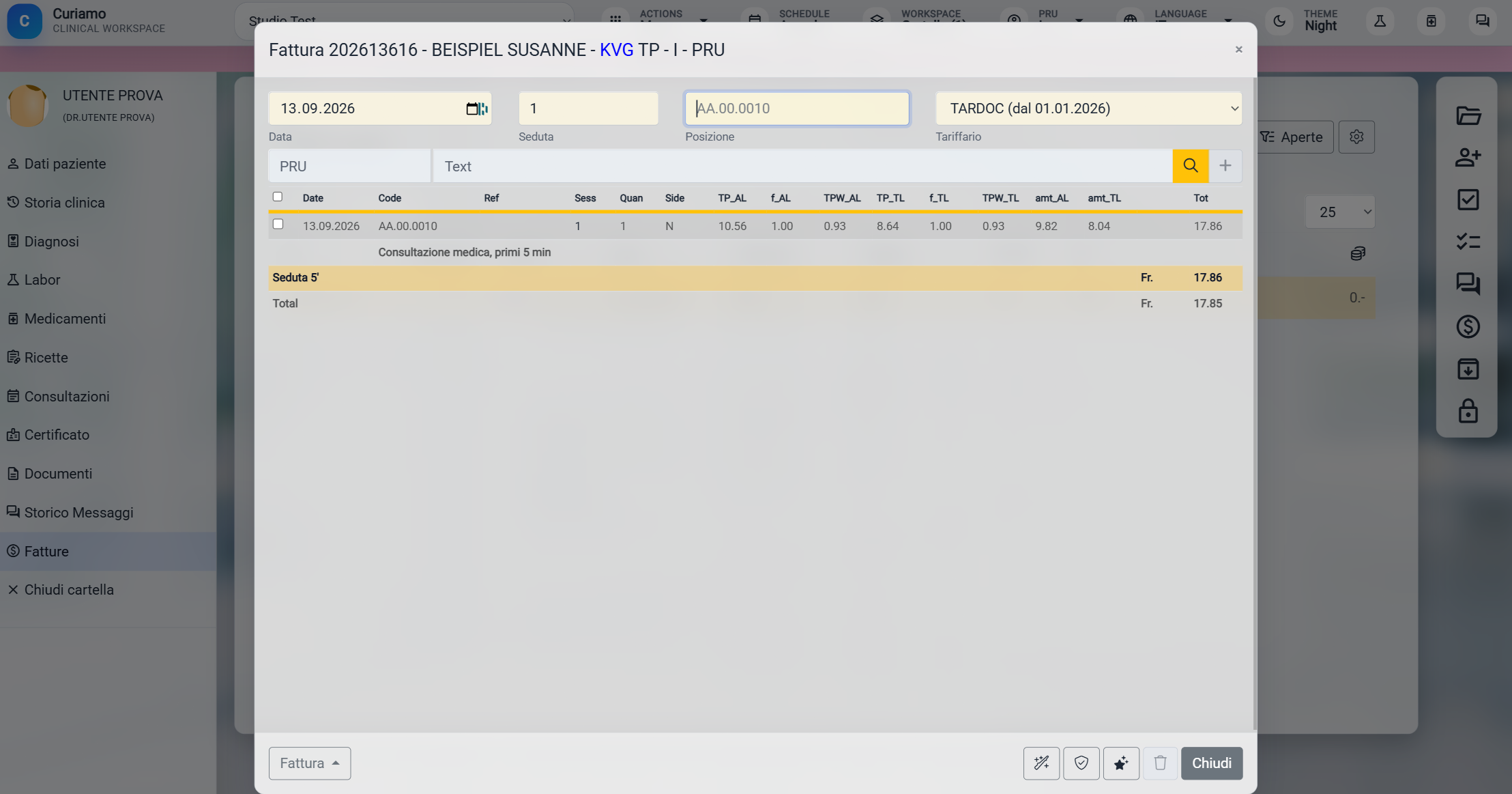This screenshot has width=1512, height=794.
Task: Open the Language dropdown in top bar
Action: [x=1180, y=18]
